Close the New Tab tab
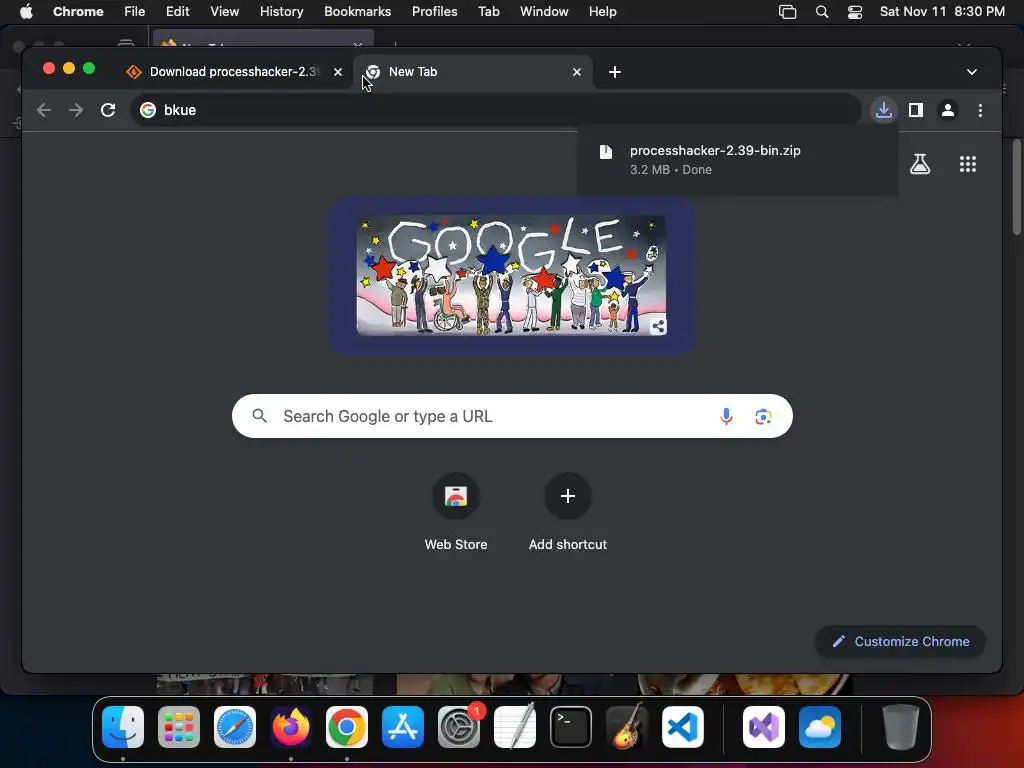Viewport: 1024px width, 768px height. pyautogui.click(x=577, y=72)
